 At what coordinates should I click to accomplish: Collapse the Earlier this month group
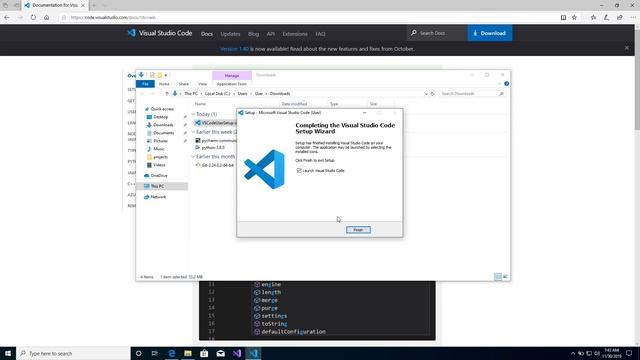point(193,156)
